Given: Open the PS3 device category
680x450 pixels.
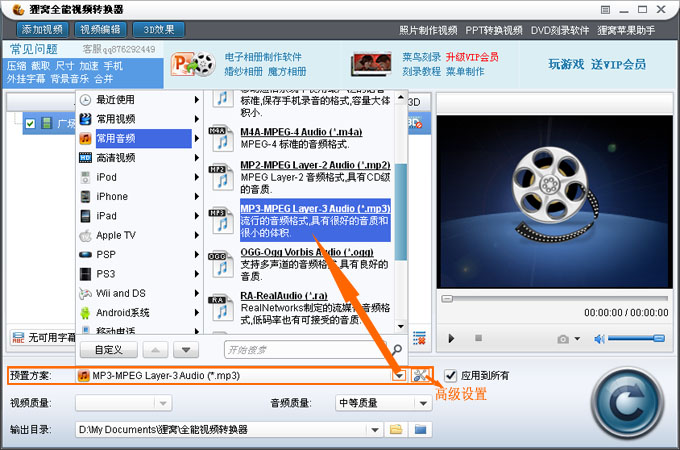Looking at the screenshot, I should pos(139,274).
